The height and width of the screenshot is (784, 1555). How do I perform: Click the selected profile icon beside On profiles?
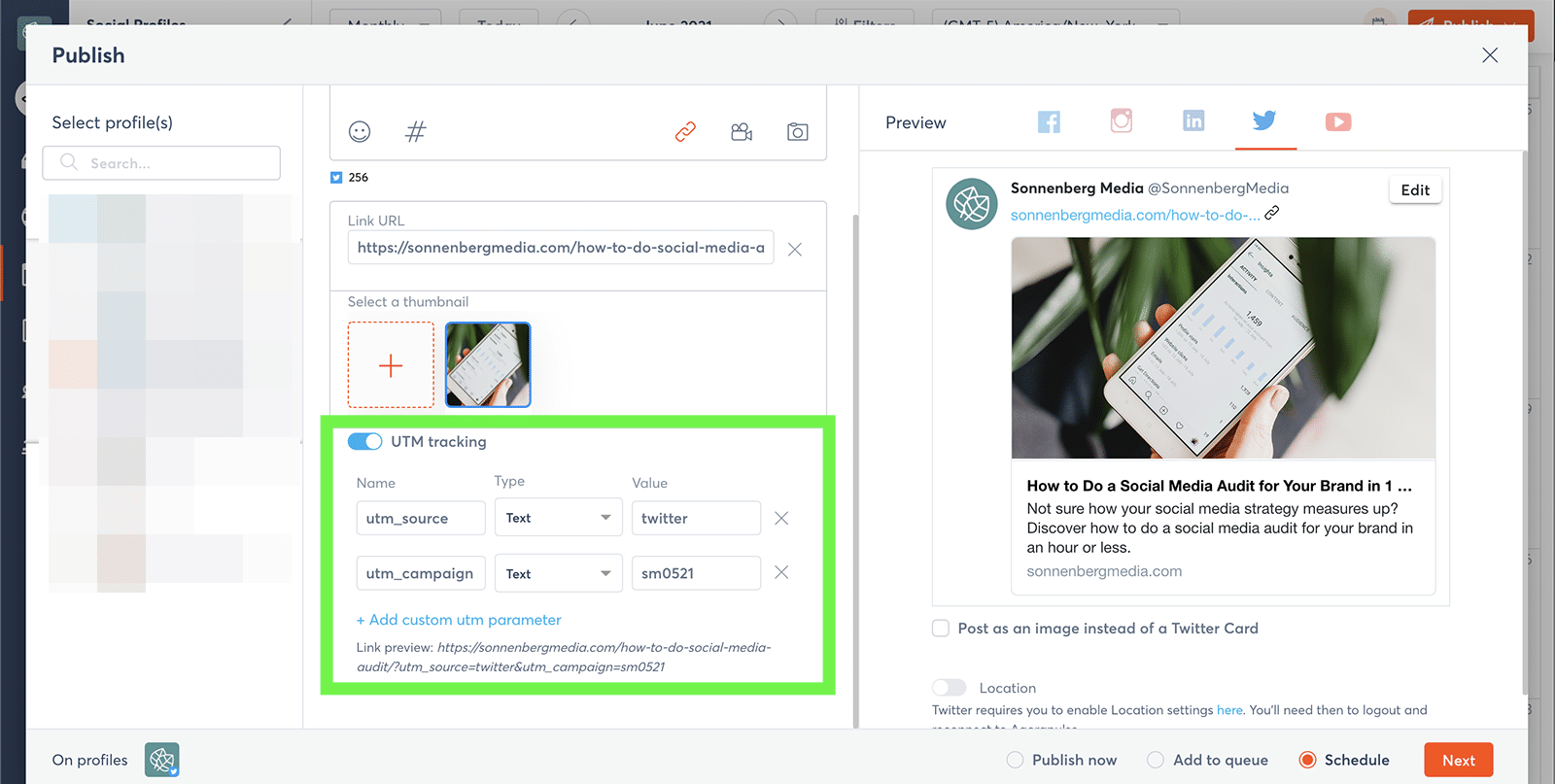[x=162, y=760]
